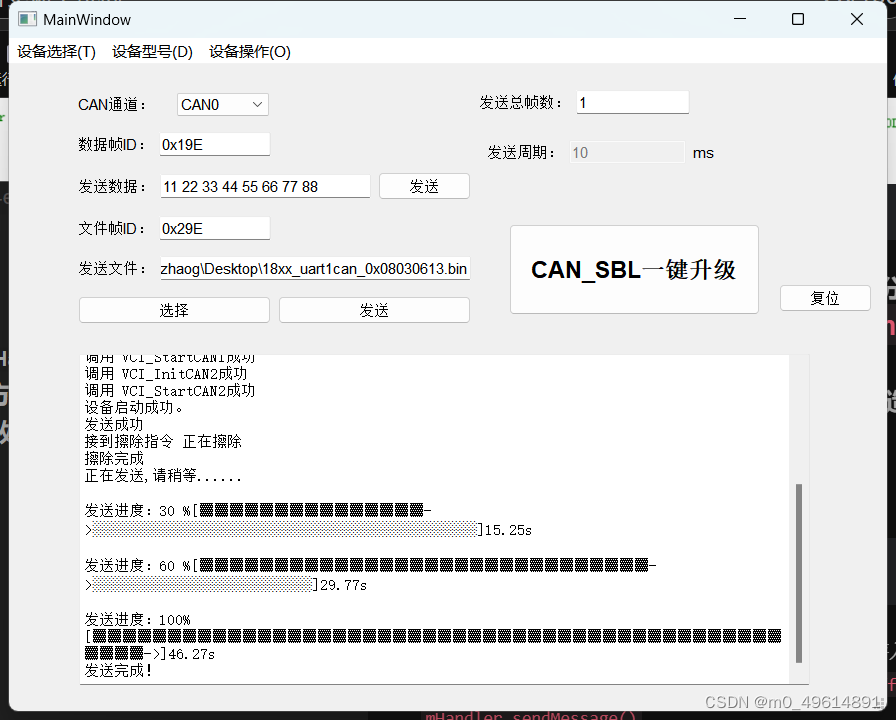Click the 选择 file selection button
This screenshot has width=896, height=720.
tap(173, 309)
